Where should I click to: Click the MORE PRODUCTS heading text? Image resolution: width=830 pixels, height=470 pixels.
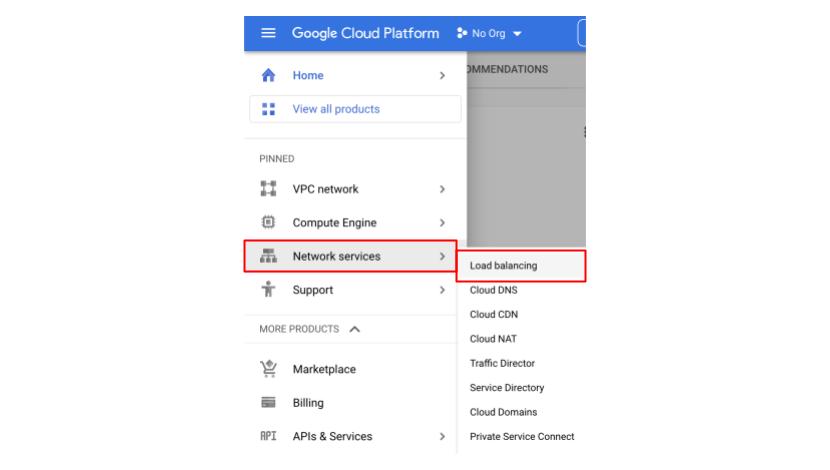[x=299, y=329]
